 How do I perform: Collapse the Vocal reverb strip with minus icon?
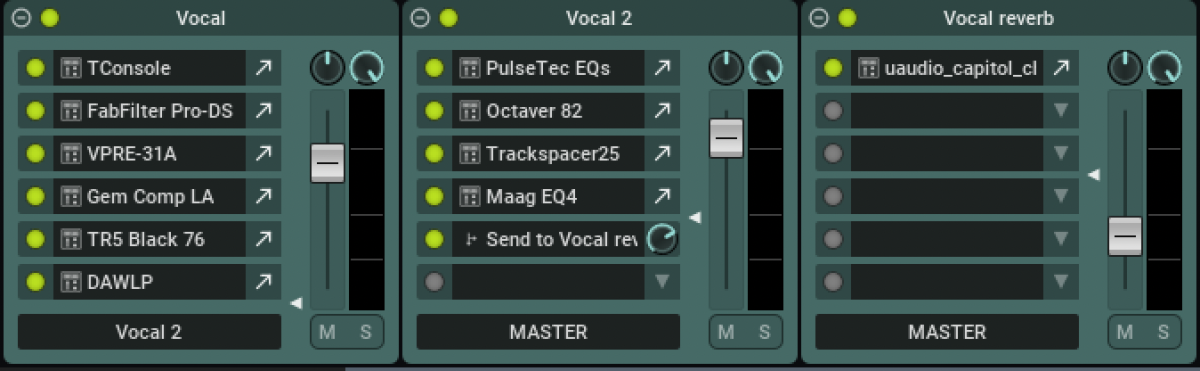820,18
